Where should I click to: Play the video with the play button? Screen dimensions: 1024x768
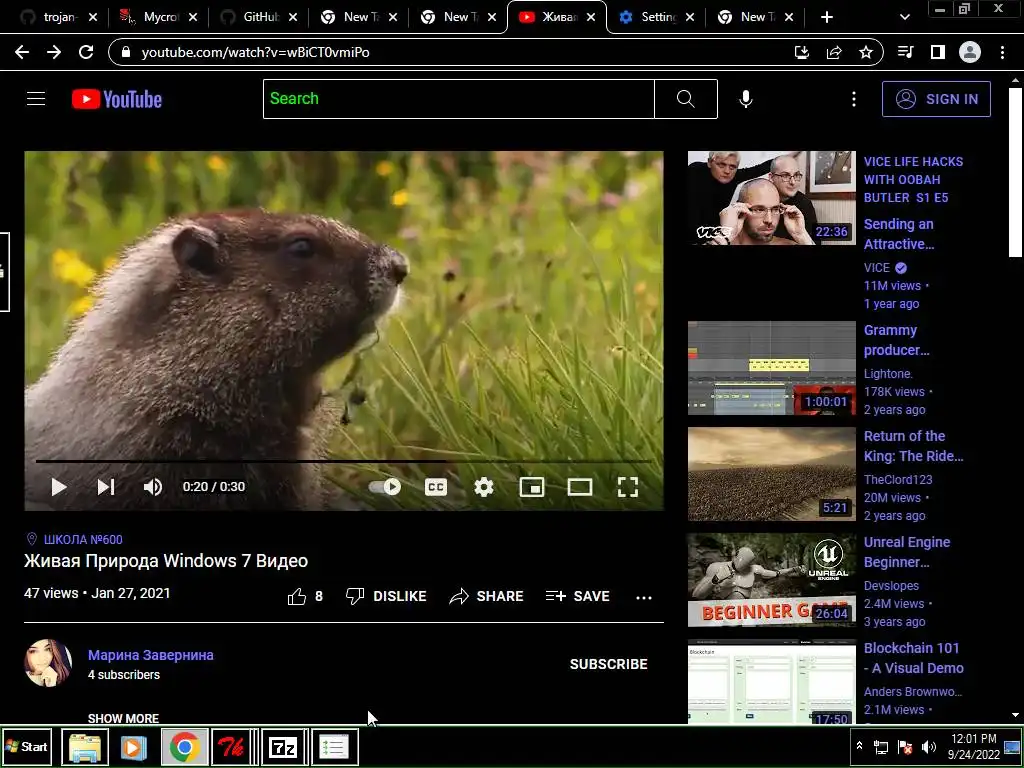59,487
